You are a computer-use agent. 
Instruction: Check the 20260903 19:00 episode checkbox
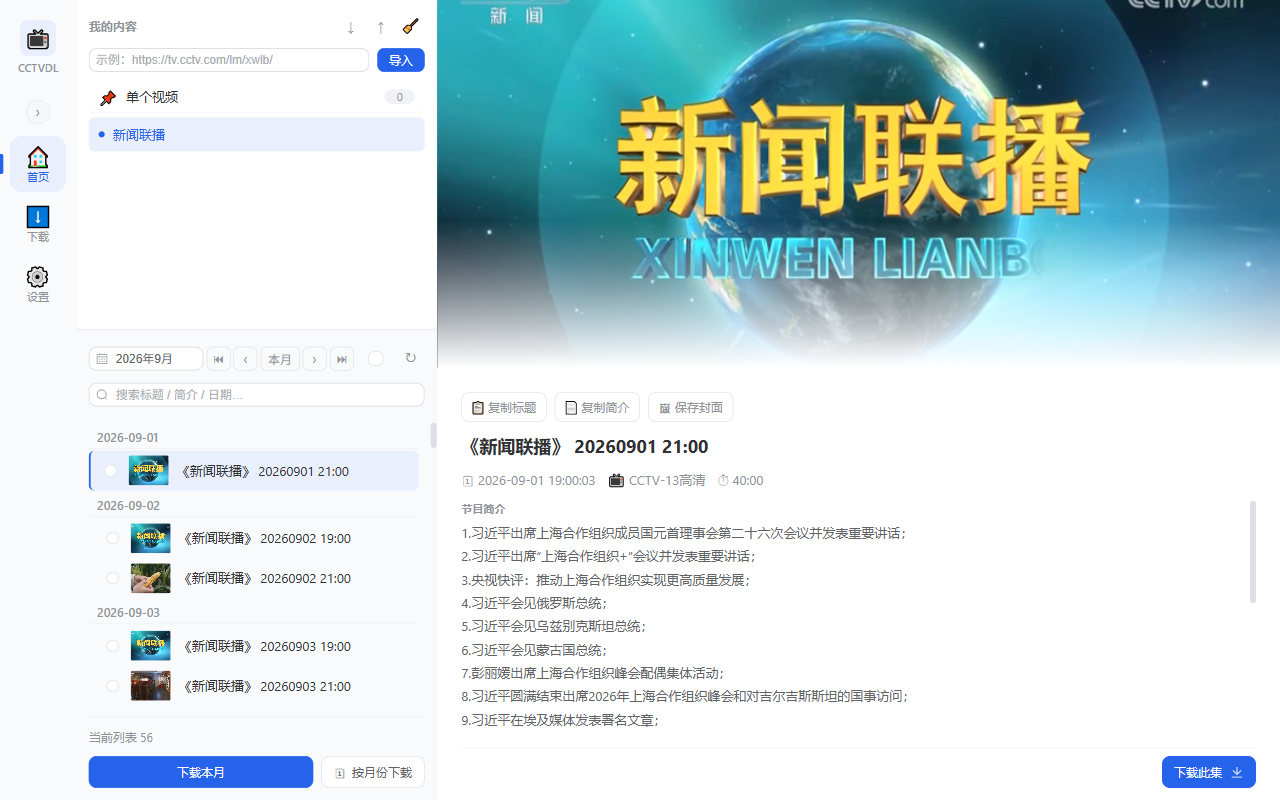113,646
